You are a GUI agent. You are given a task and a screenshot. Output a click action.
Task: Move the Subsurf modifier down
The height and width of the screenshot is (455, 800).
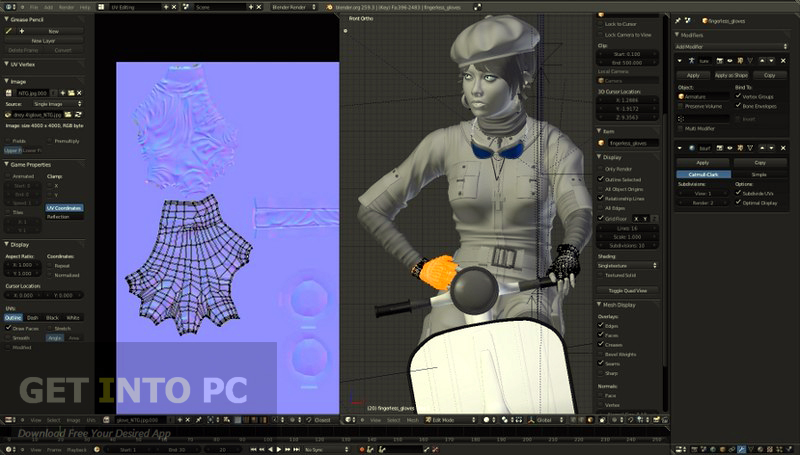(771, 148)
